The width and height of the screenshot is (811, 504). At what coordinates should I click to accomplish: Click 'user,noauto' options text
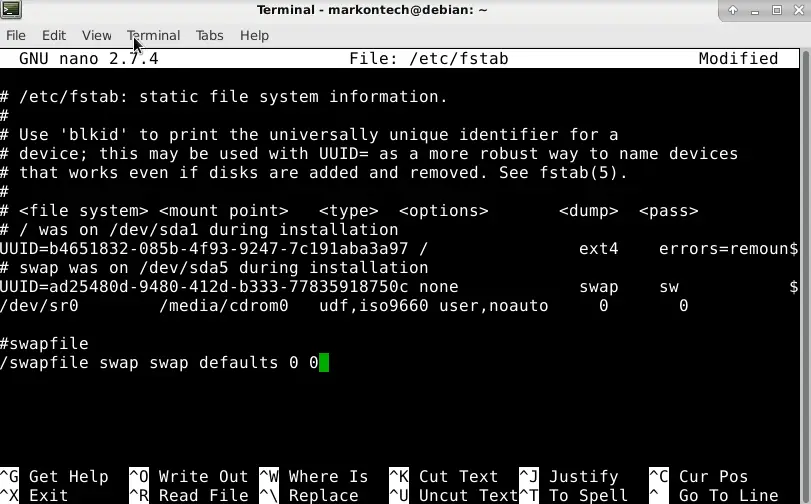point(493,306)
